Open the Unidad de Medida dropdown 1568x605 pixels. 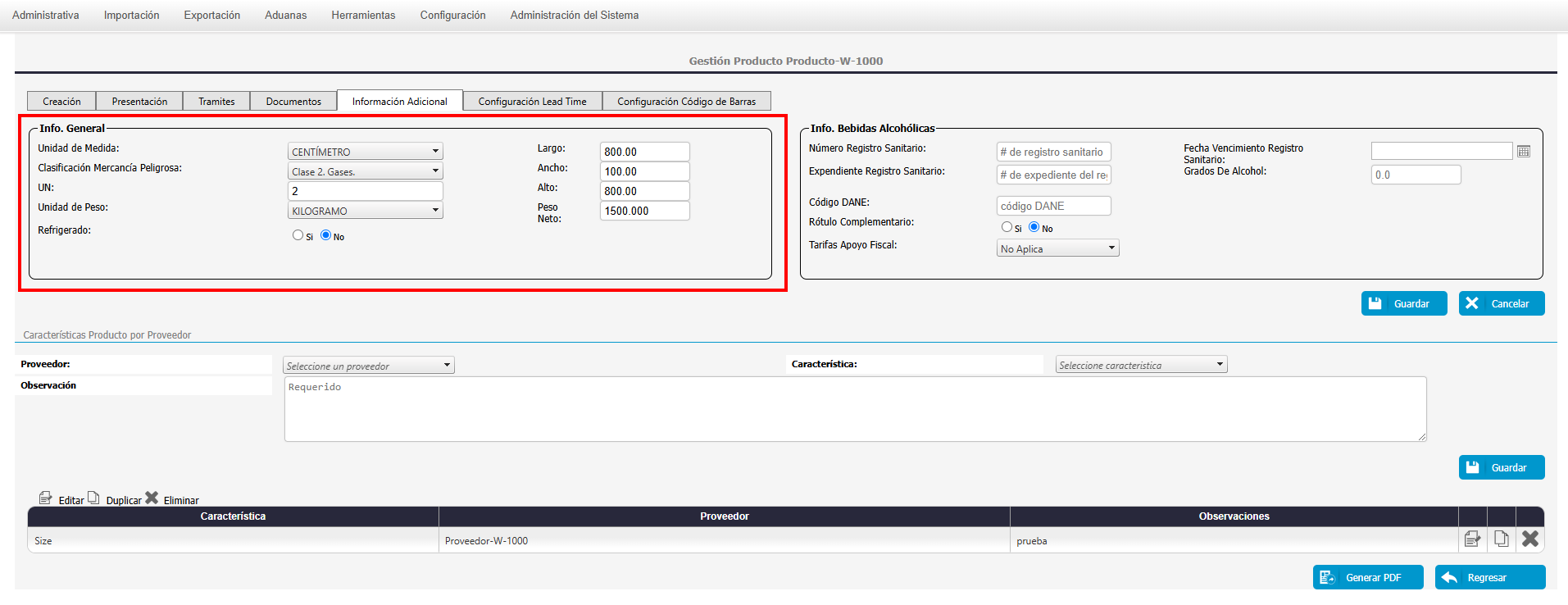click(365, 152)
